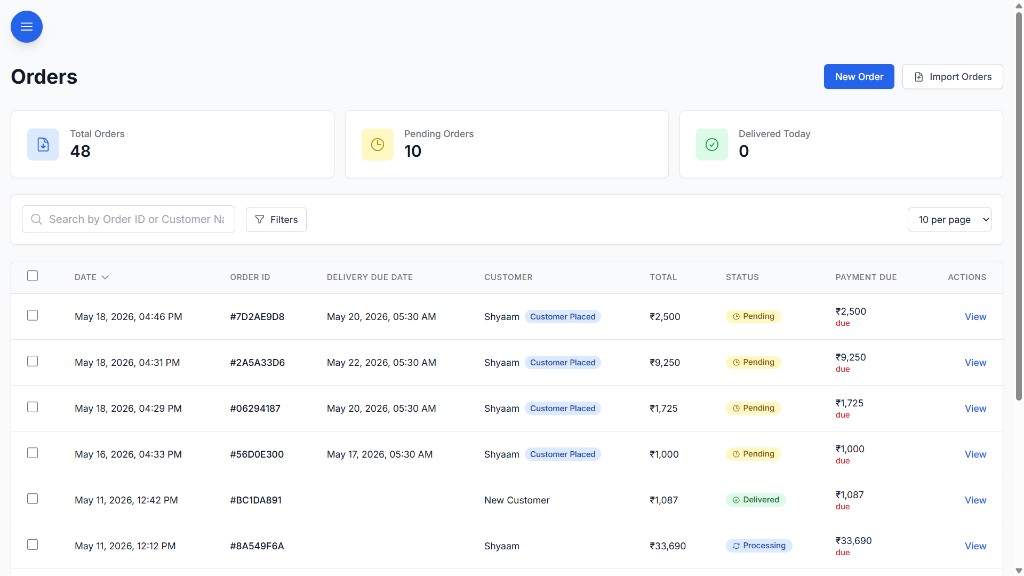Image resolution: width=1024 pixels, height=576 pixels.
Task: View order #56D0E300
Action: pyautogui.click(x=975, y=454)
